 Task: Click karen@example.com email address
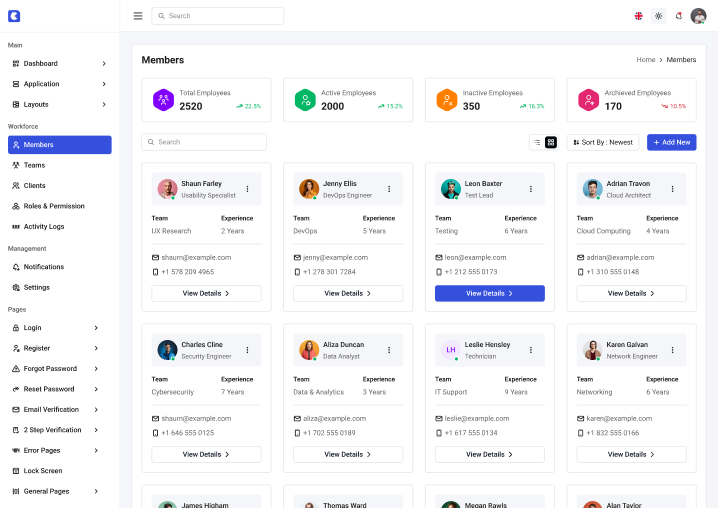point(619,419)
